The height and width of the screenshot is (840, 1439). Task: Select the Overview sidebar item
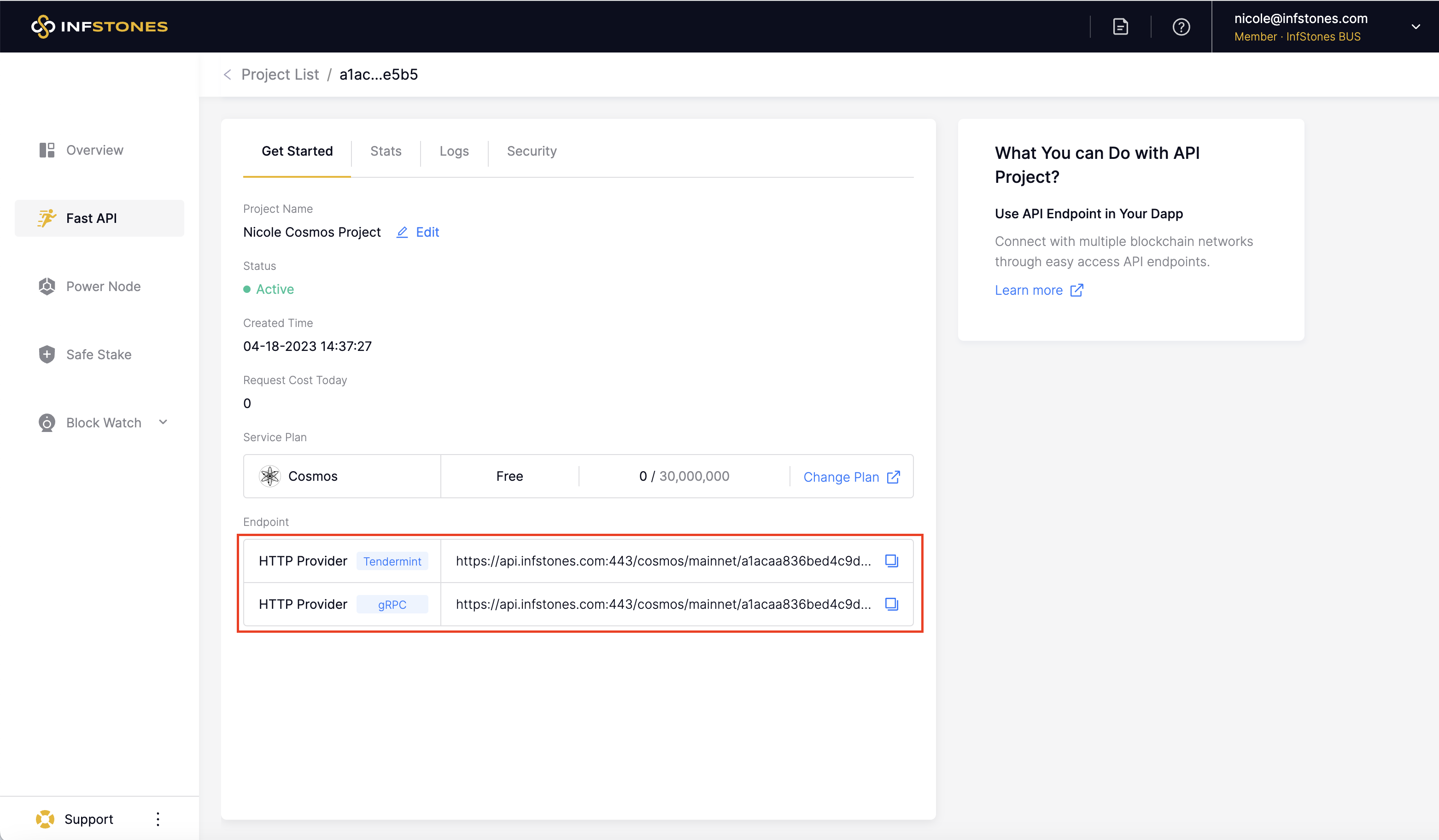pos(94,150)
